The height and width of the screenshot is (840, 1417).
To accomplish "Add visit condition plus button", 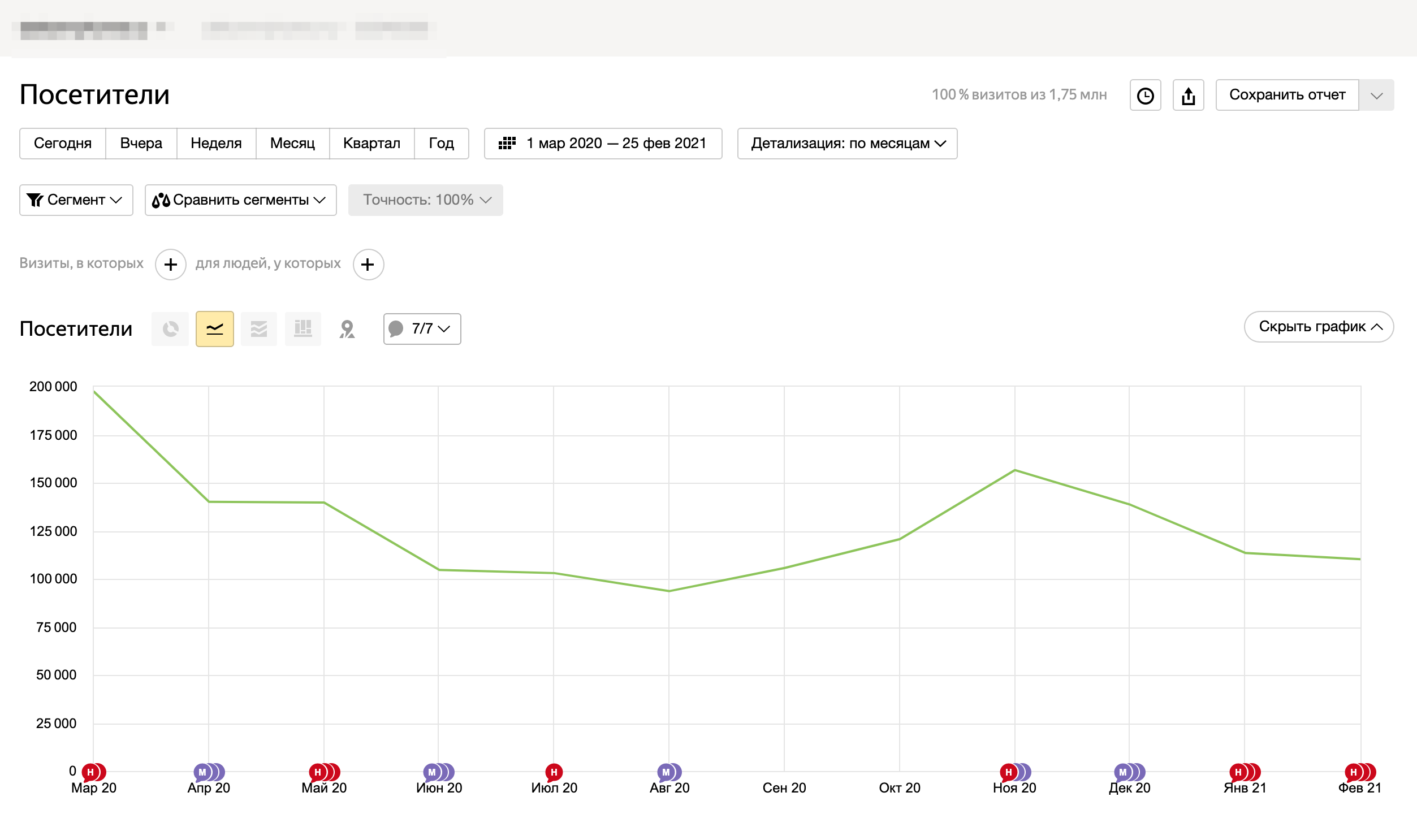I will pos(170,265).
